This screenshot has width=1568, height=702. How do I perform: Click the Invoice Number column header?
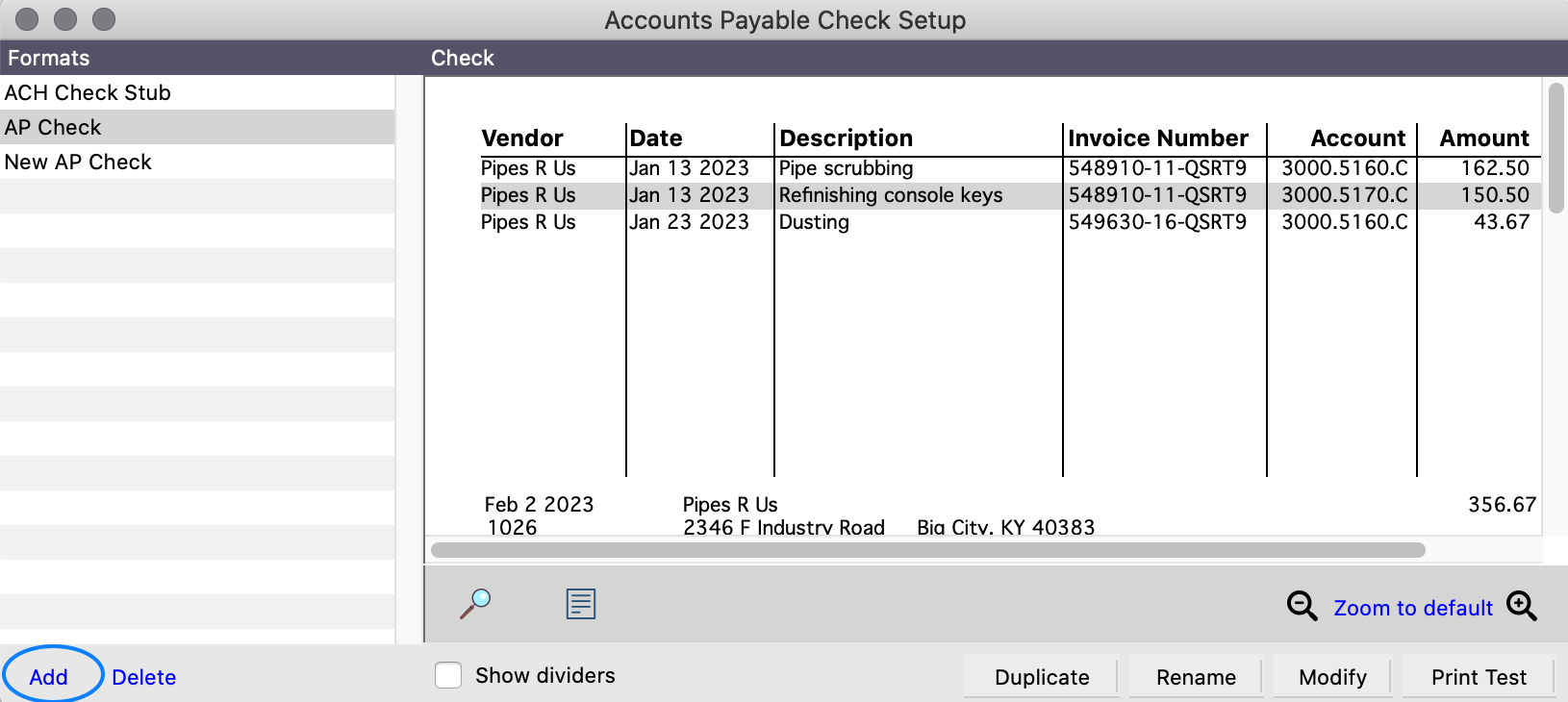1157,138
